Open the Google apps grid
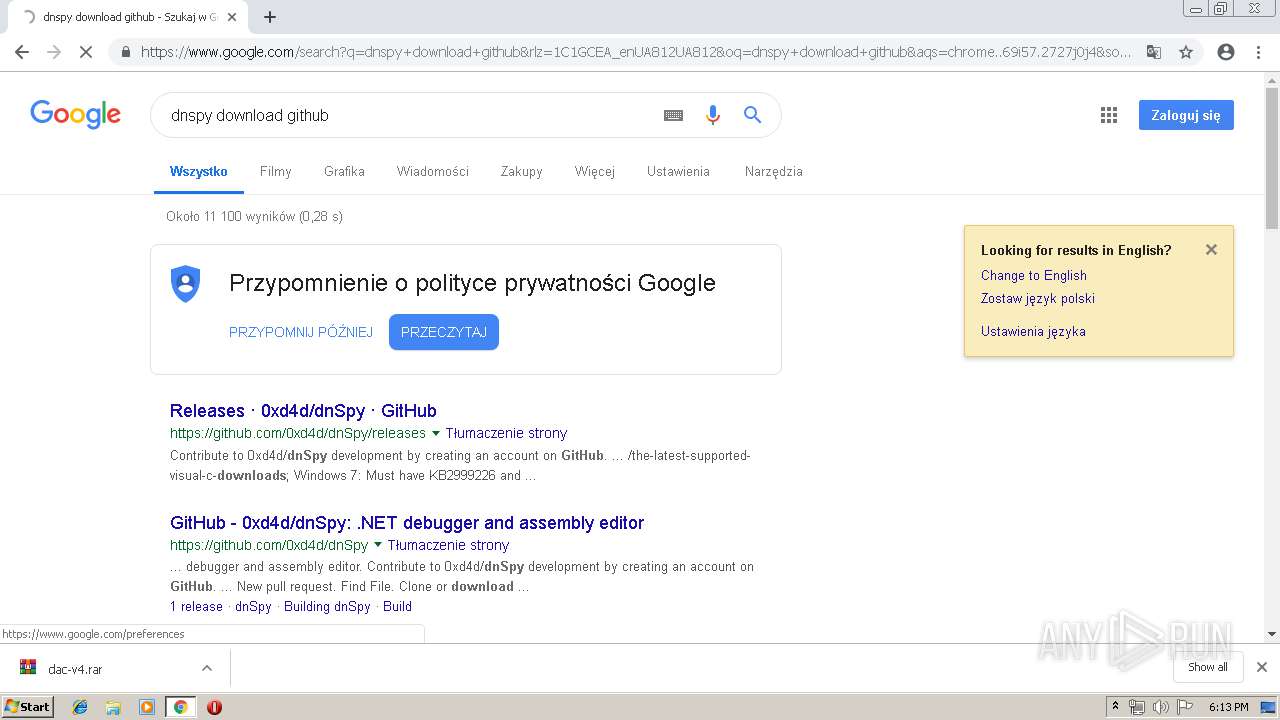The image size is (1280, 720). pos(1108,115)
